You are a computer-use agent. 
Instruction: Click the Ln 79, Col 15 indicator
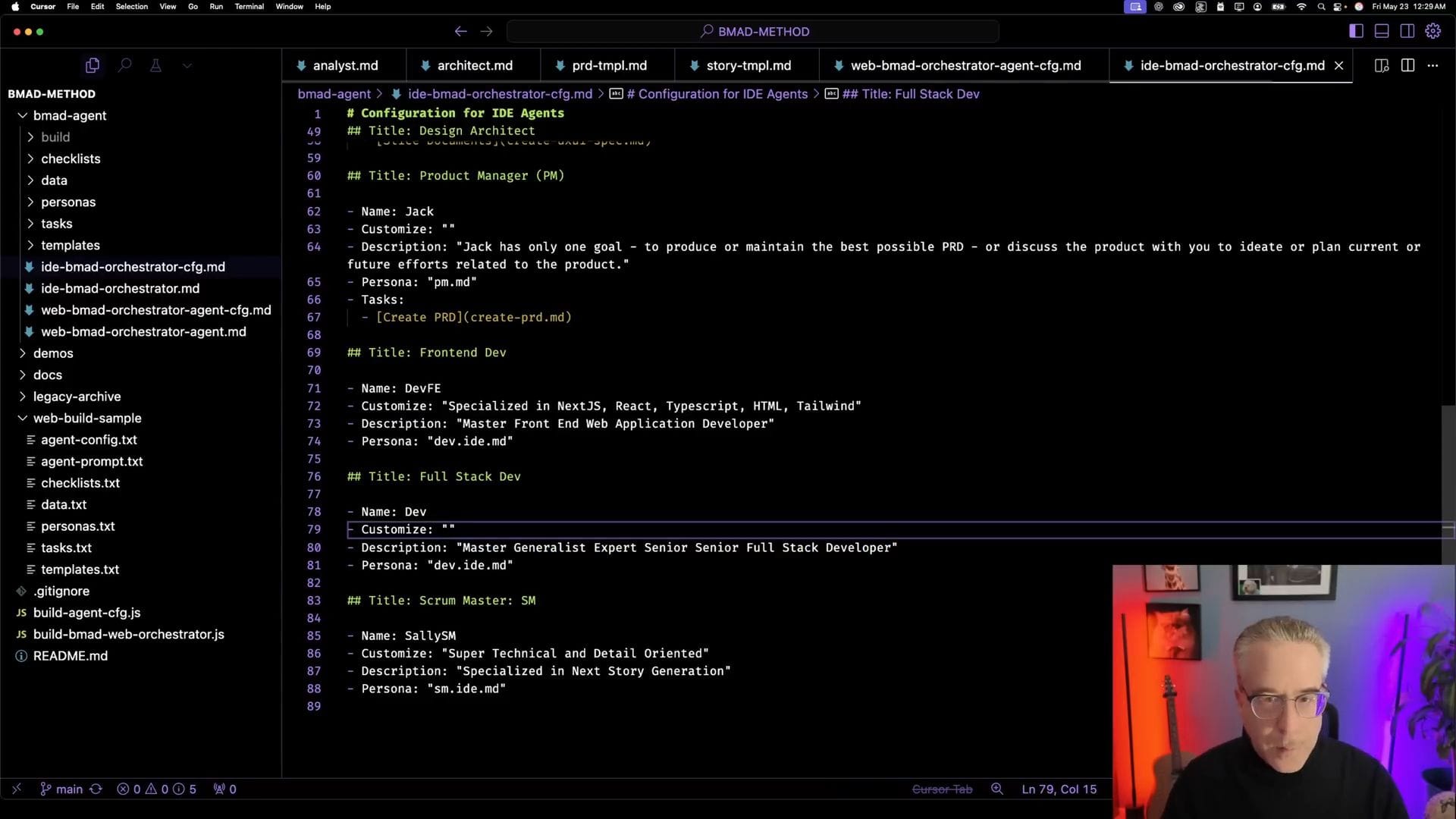pos(1059,789)
